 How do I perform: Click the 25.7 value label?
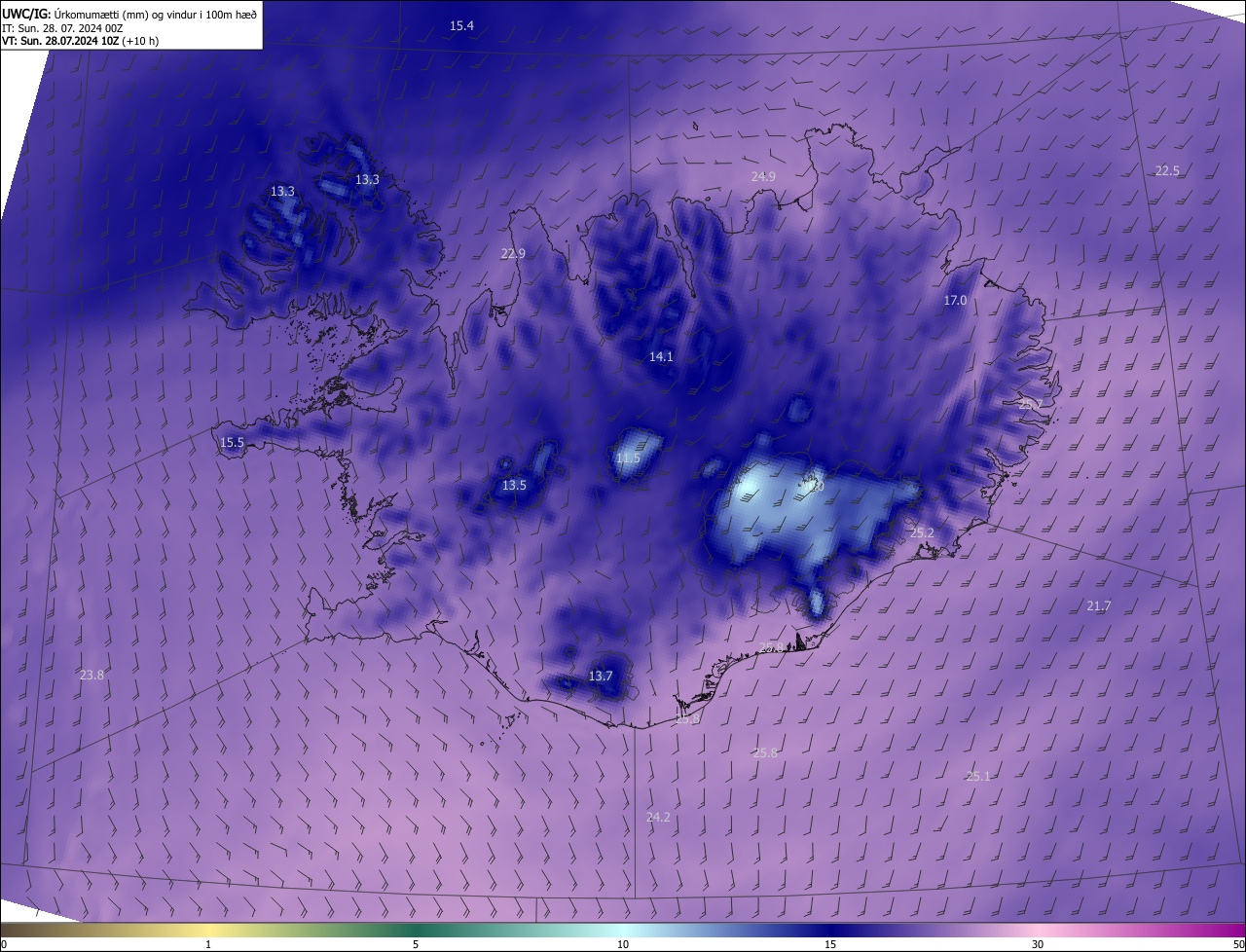(1030, 404)
